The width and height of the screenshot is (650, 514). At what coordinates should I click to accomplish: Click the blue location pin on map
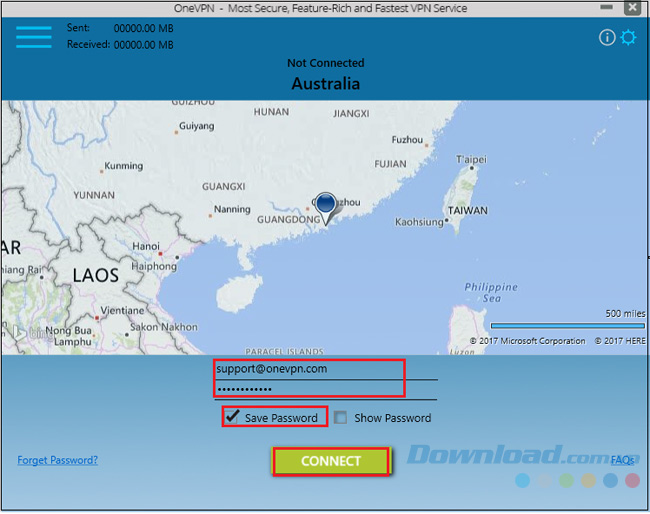pyautogui.click(x=326, y=207)
